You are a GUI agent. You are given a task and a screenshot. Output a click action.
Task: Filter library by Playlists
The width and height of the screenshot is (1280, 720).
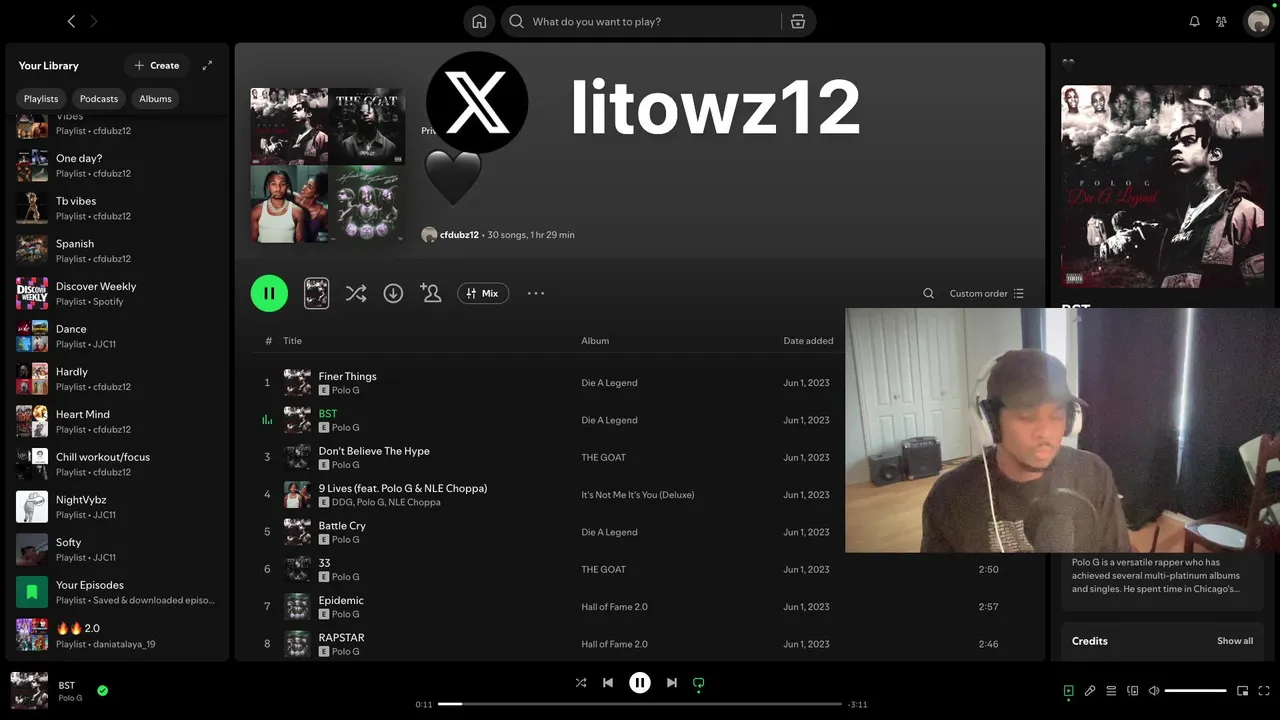(x=41, y=98)
